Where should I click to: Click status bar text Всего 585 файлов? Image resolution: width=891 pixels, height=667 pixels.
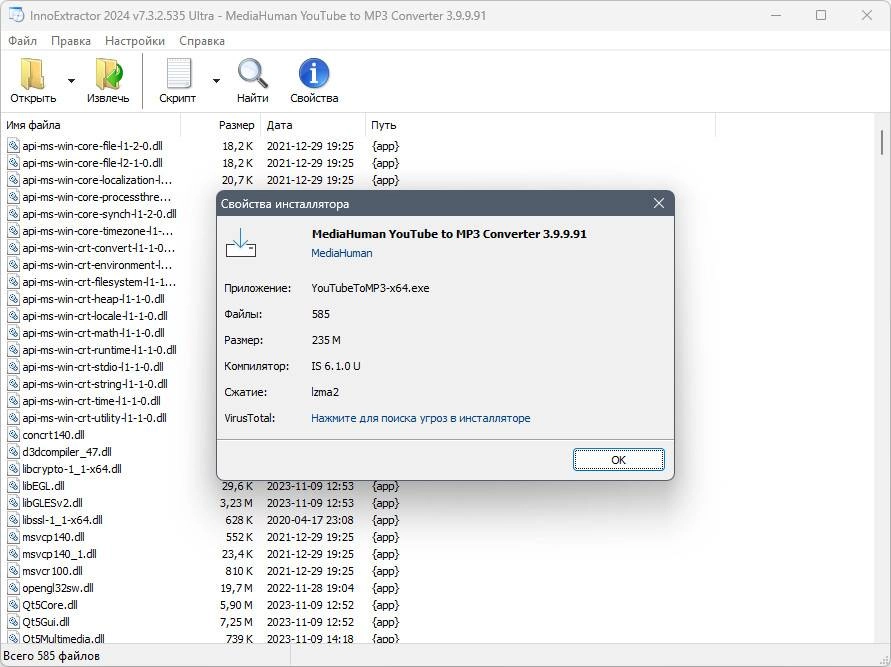pos(51,656)
